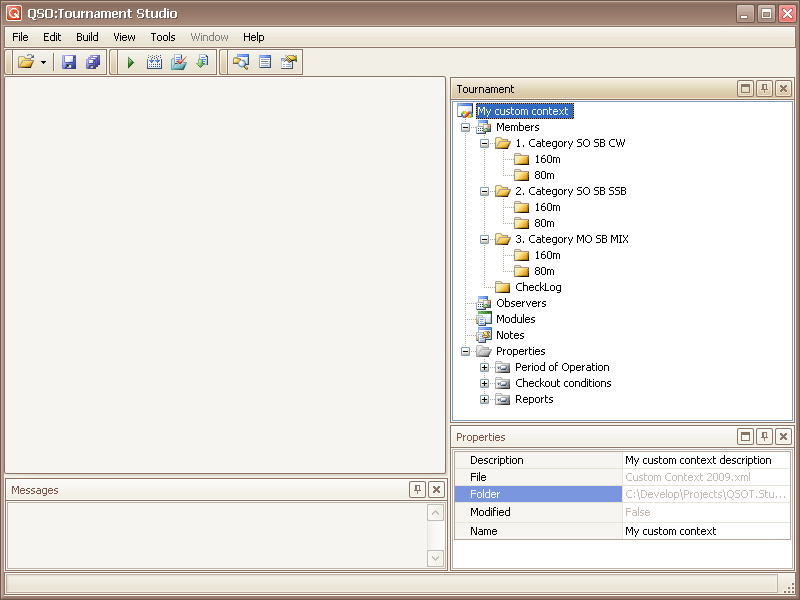This screenshot has height=600, width=800.
Task: Click the Notes node icon in tree
Action: coord(484,335)
